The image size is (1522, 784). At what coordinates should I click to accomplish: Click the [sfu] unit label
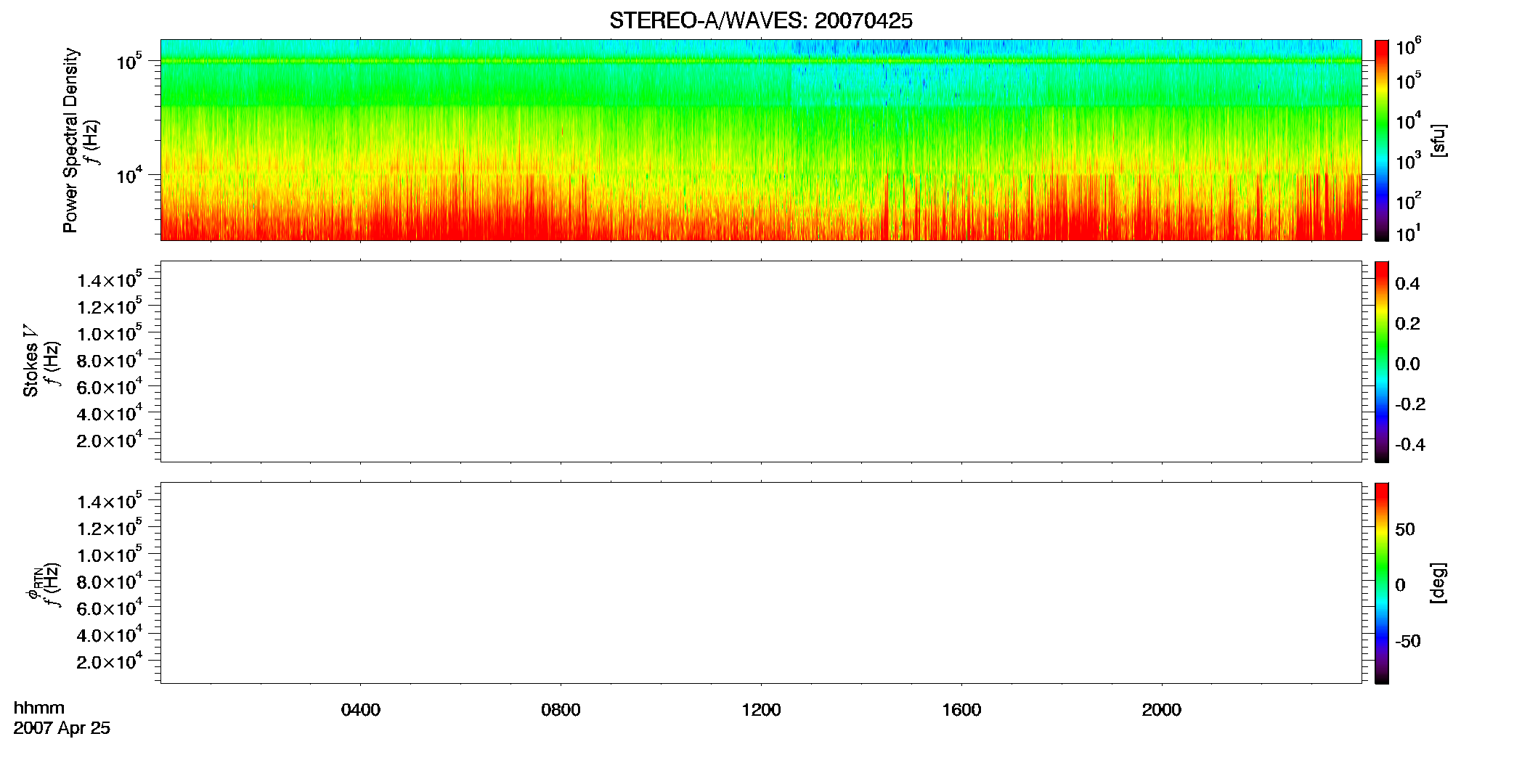pos(1438,140)
